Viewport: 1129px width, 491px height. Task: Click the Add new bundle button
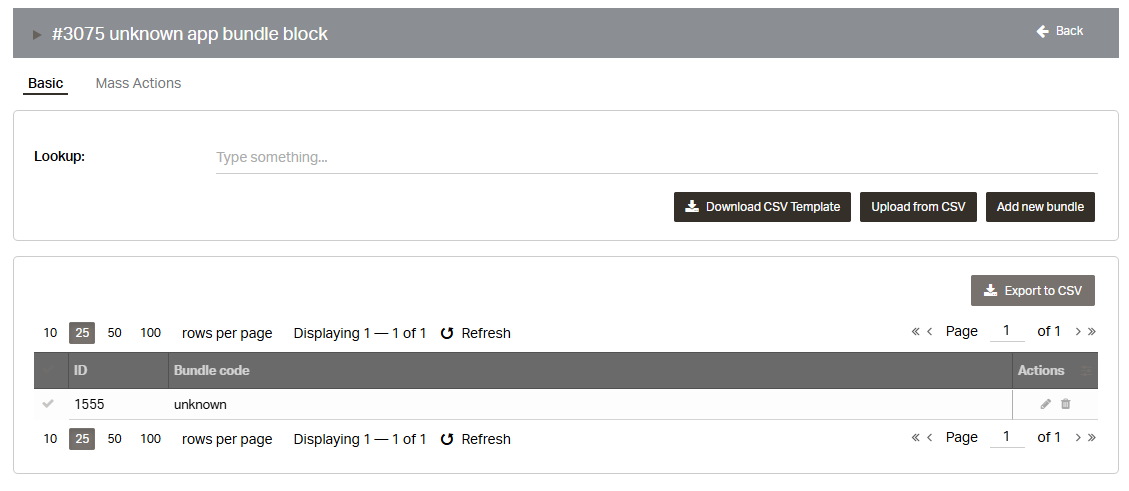[x=1040, y=207]
